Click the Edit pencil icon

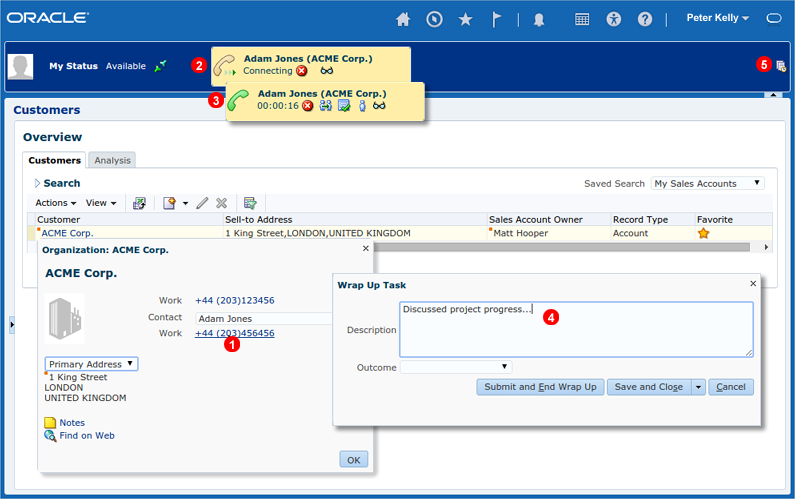coord(202,203)
